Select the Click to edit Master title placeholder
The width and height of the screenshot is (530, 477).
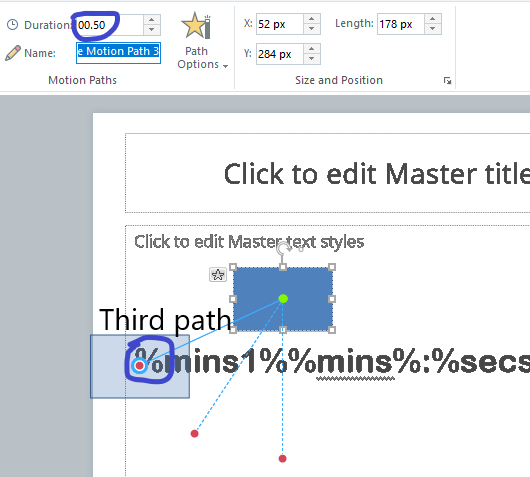pyautogui.click(x=328, y=173)
